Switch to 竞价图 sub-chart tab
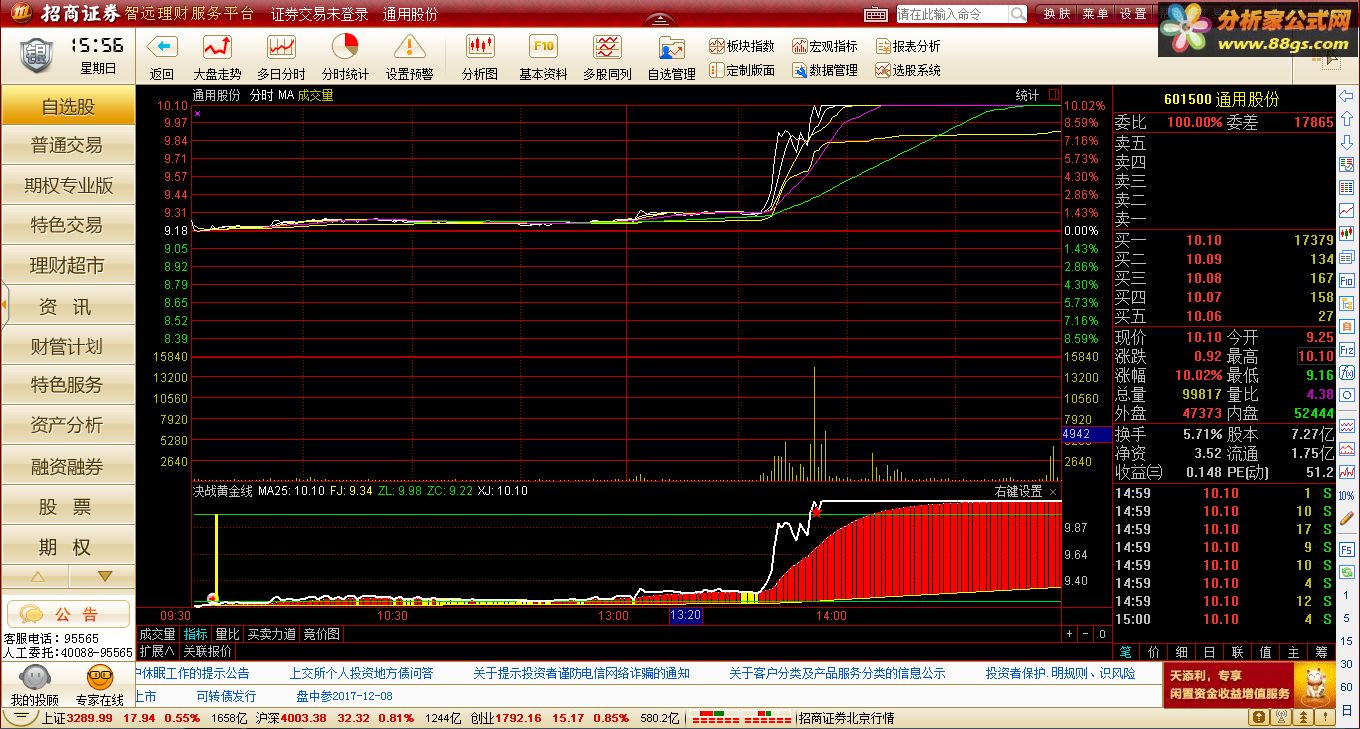Screen dimensions: 1360x729 point(322,634)
